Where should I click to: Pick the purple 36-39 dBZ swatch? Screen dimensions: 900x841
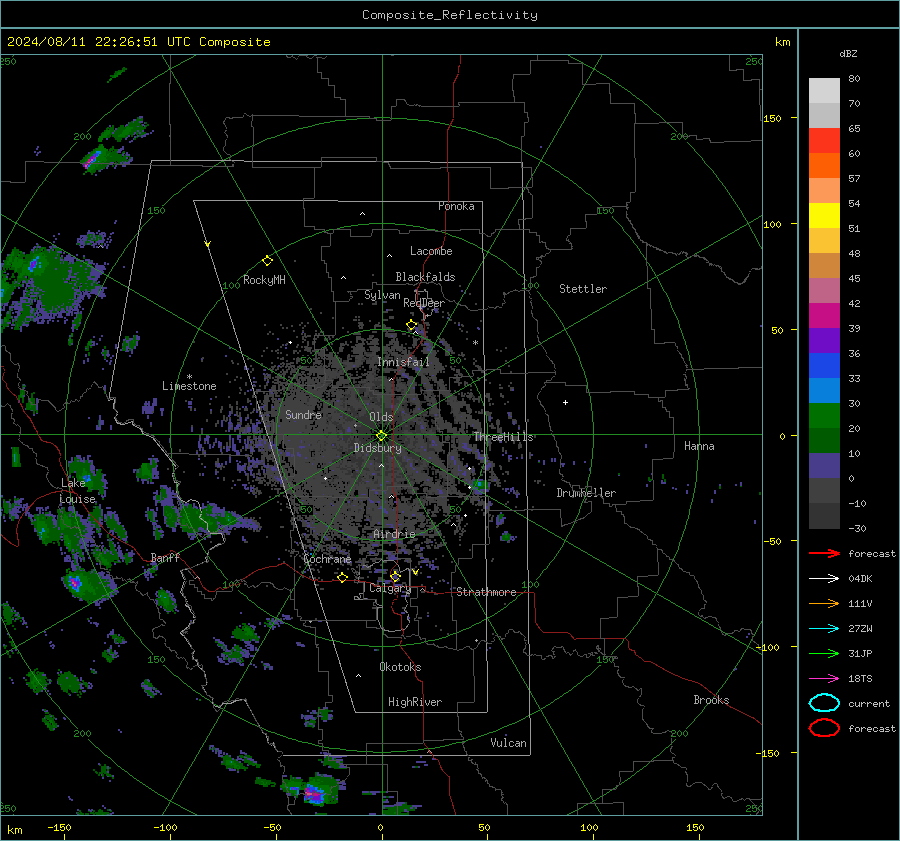[x=824, y=340]
